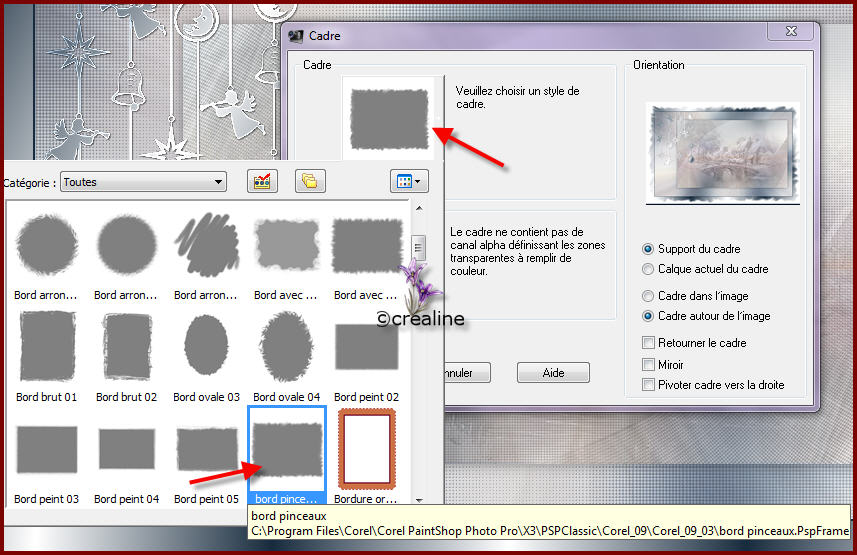The width and height of the screenshot is (857, 555).
Task: Click the Aide button
Action: tap(553, 372)
